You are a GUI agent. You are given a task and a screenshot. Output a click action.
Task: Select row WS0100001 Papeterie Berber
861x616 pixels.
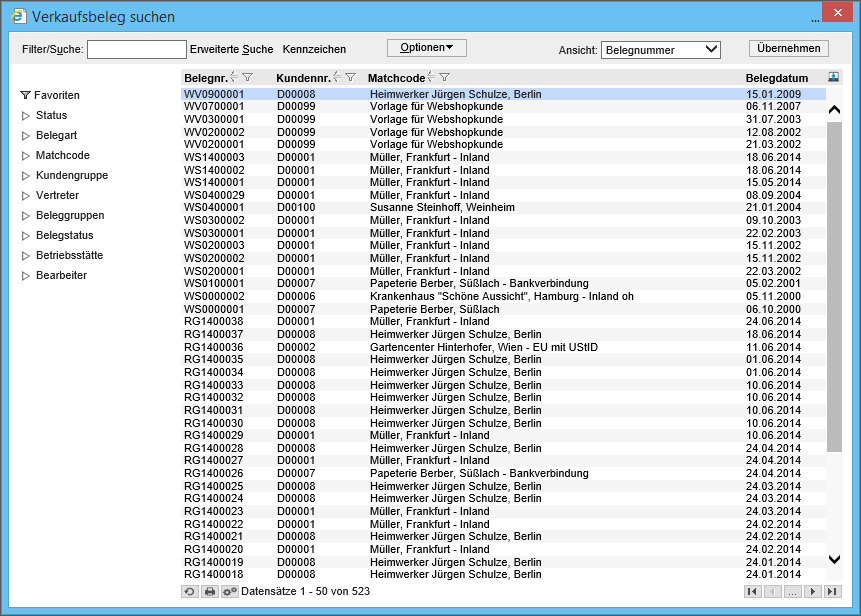click(504, 283)
